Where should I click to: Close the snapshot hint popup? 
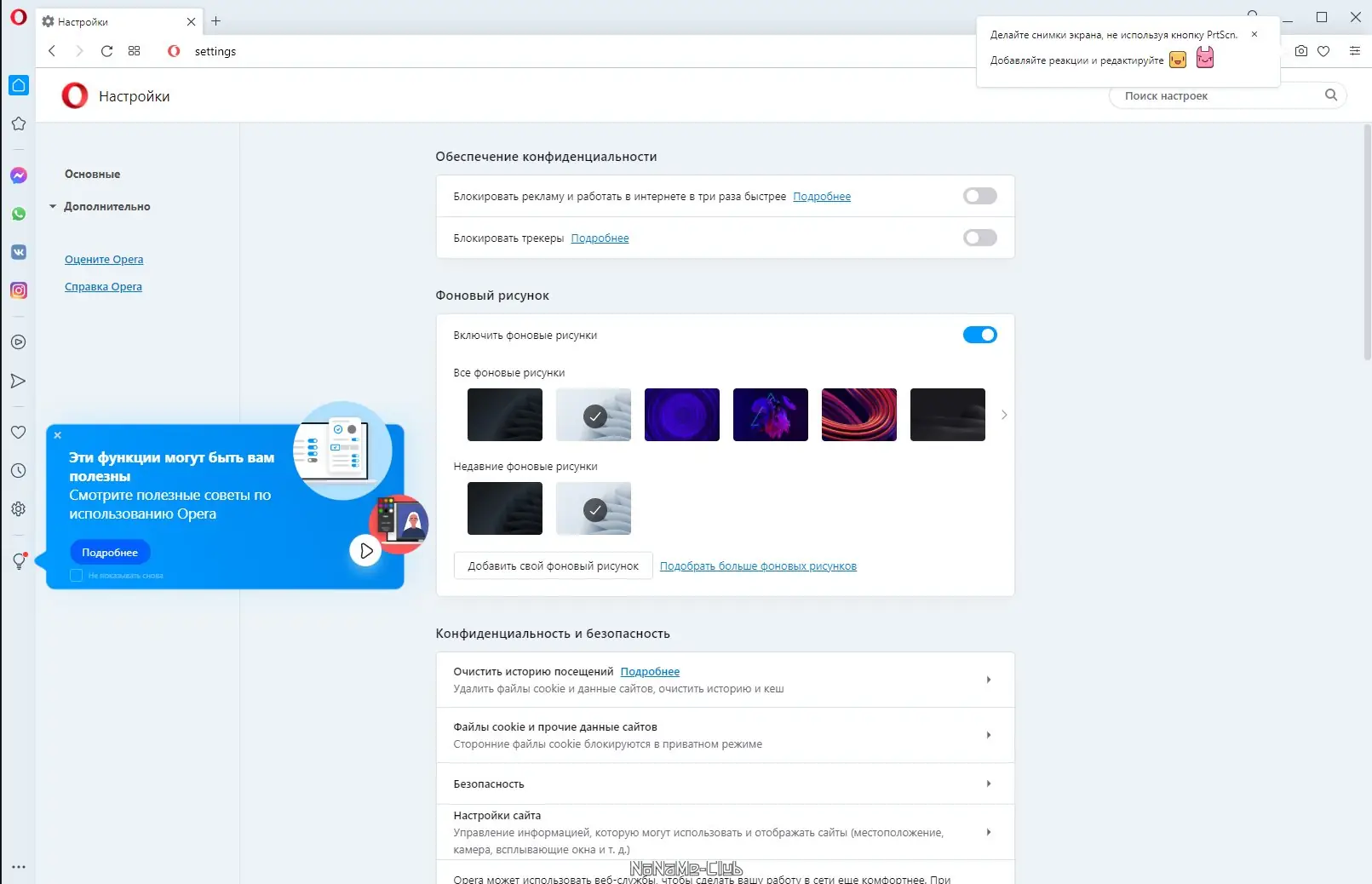click(1254, 34)
